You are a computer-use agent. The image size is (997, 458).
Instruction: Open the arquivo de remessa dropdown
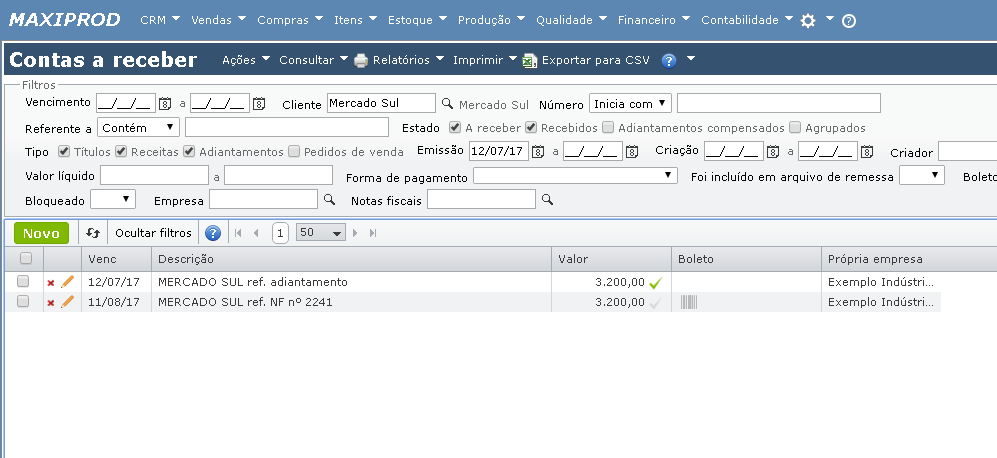pos(921,176)
